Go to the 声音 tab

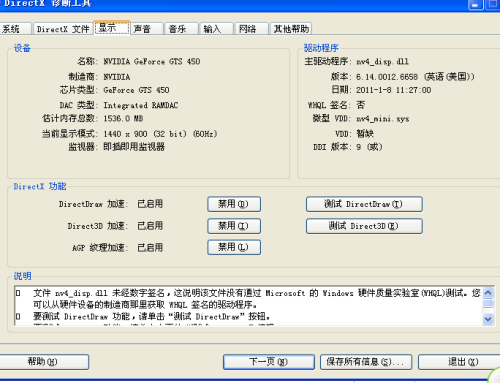(x=147, y=29)
